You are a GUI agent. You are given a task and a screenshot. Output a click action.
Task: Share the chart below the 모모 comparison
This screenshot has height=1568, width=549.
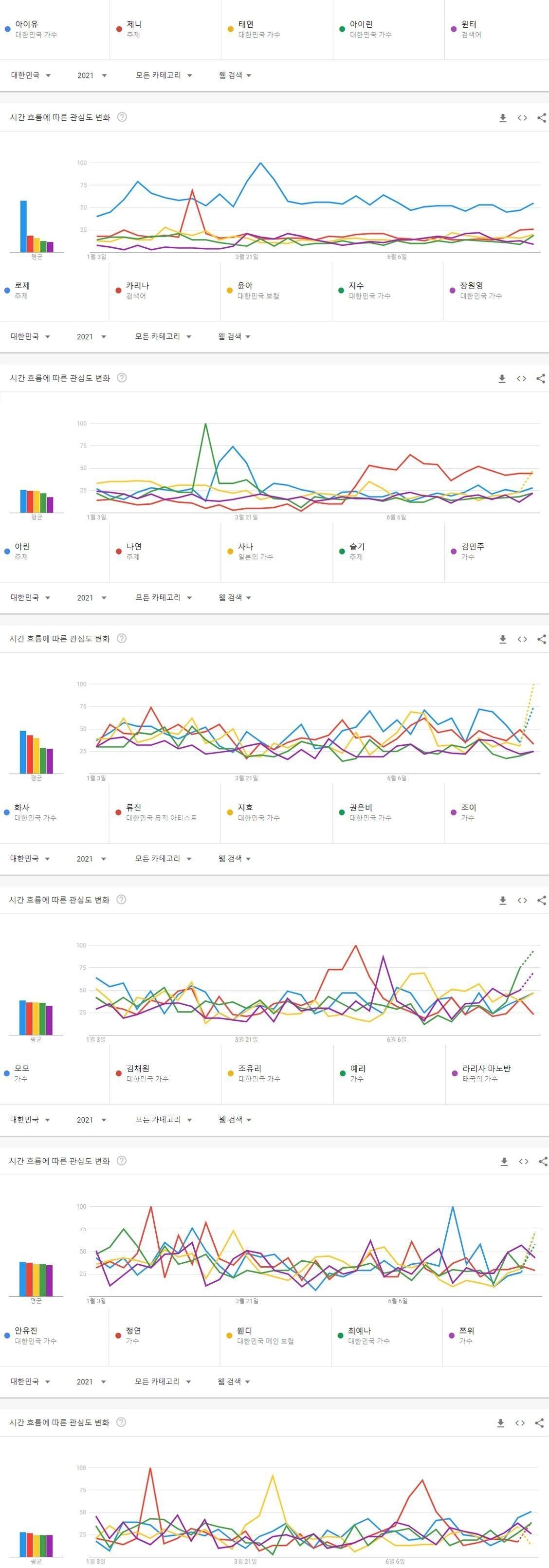click(543, 1162)
